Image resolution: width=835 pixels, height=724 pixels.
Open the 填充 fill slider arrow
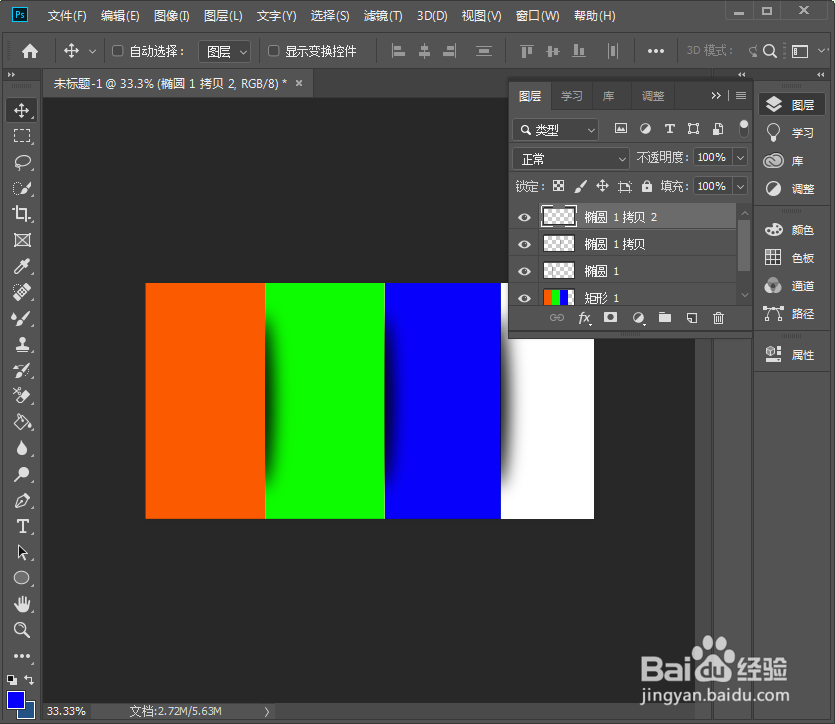740,186
